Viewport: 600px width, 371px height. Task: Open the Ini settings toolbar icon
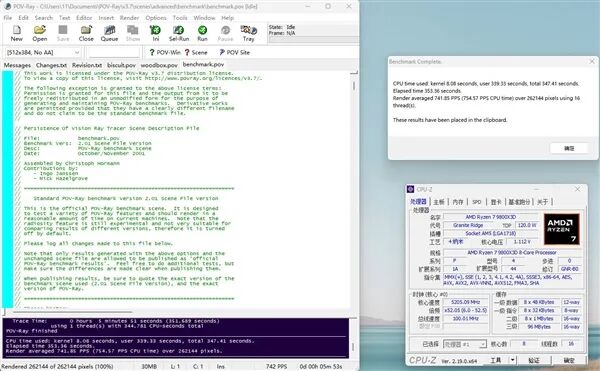point(156,33)
